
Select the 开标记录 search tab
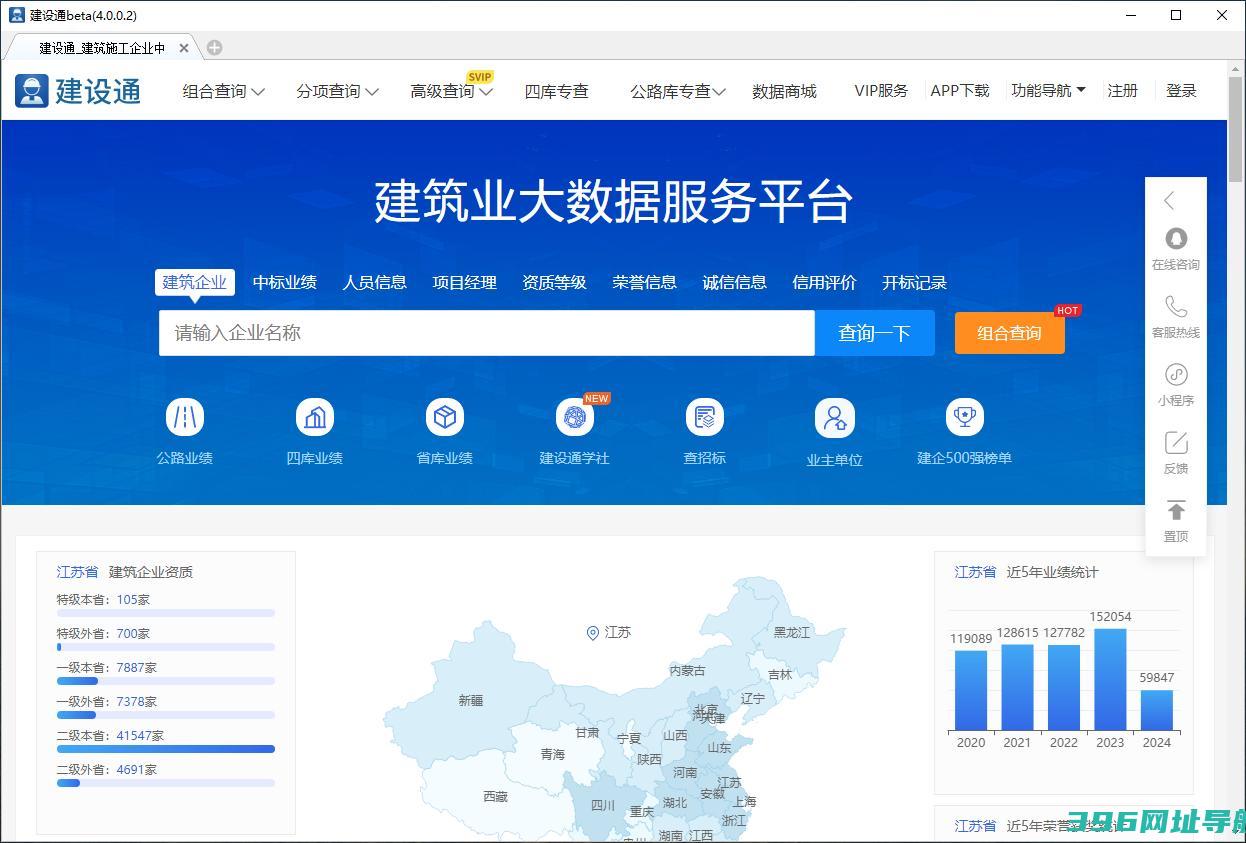click(x=914, y=282)
